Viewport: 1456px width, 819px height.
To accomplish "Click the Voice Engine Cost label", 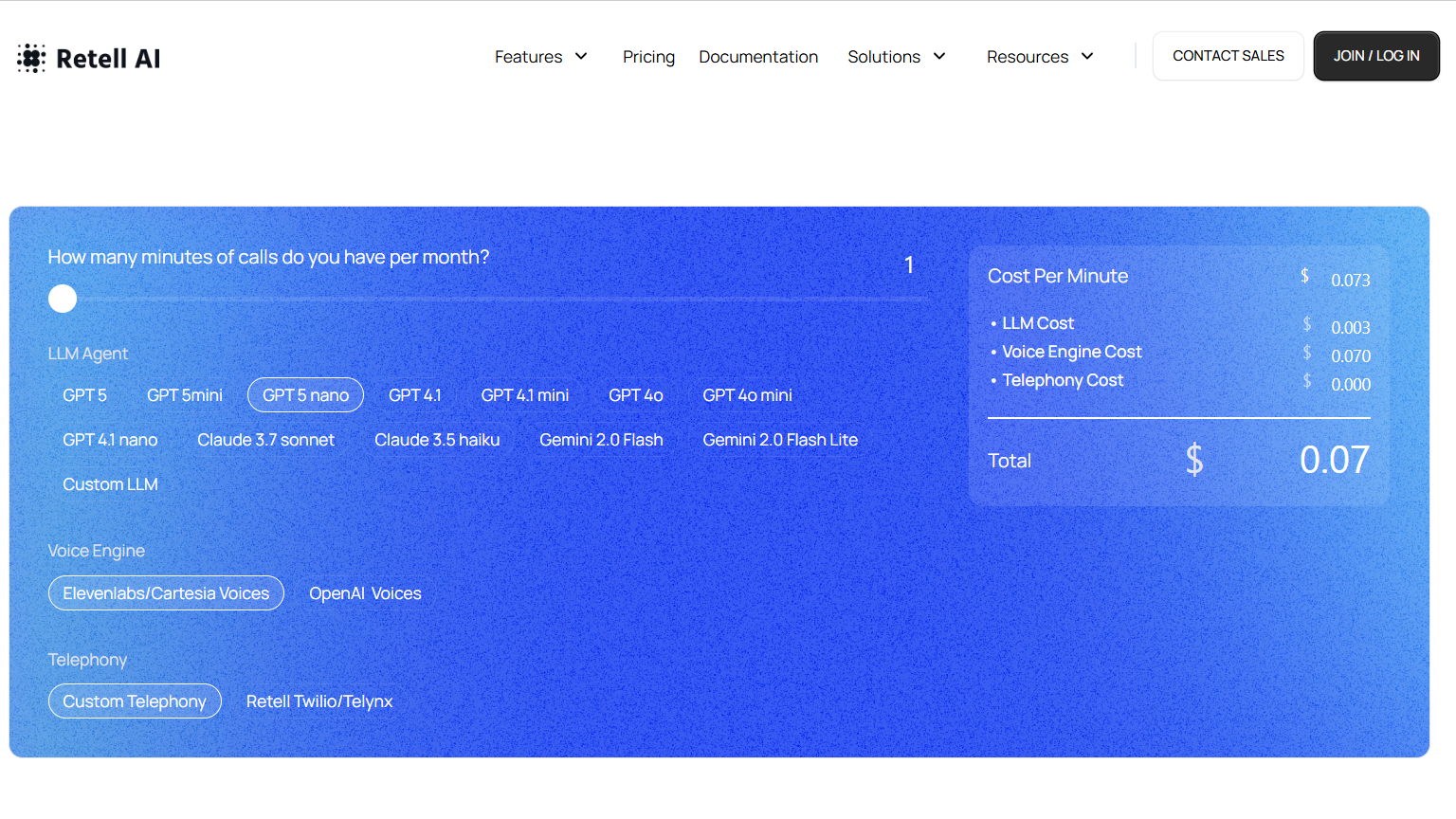I will tap(1072, 352).
